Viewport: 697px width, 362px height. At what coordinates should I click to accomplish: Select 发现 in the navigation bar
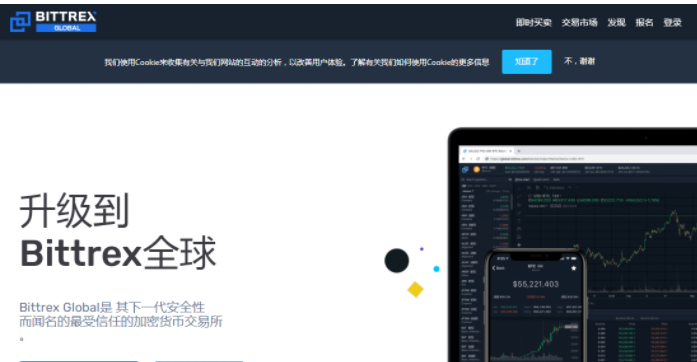click(617, 23)
